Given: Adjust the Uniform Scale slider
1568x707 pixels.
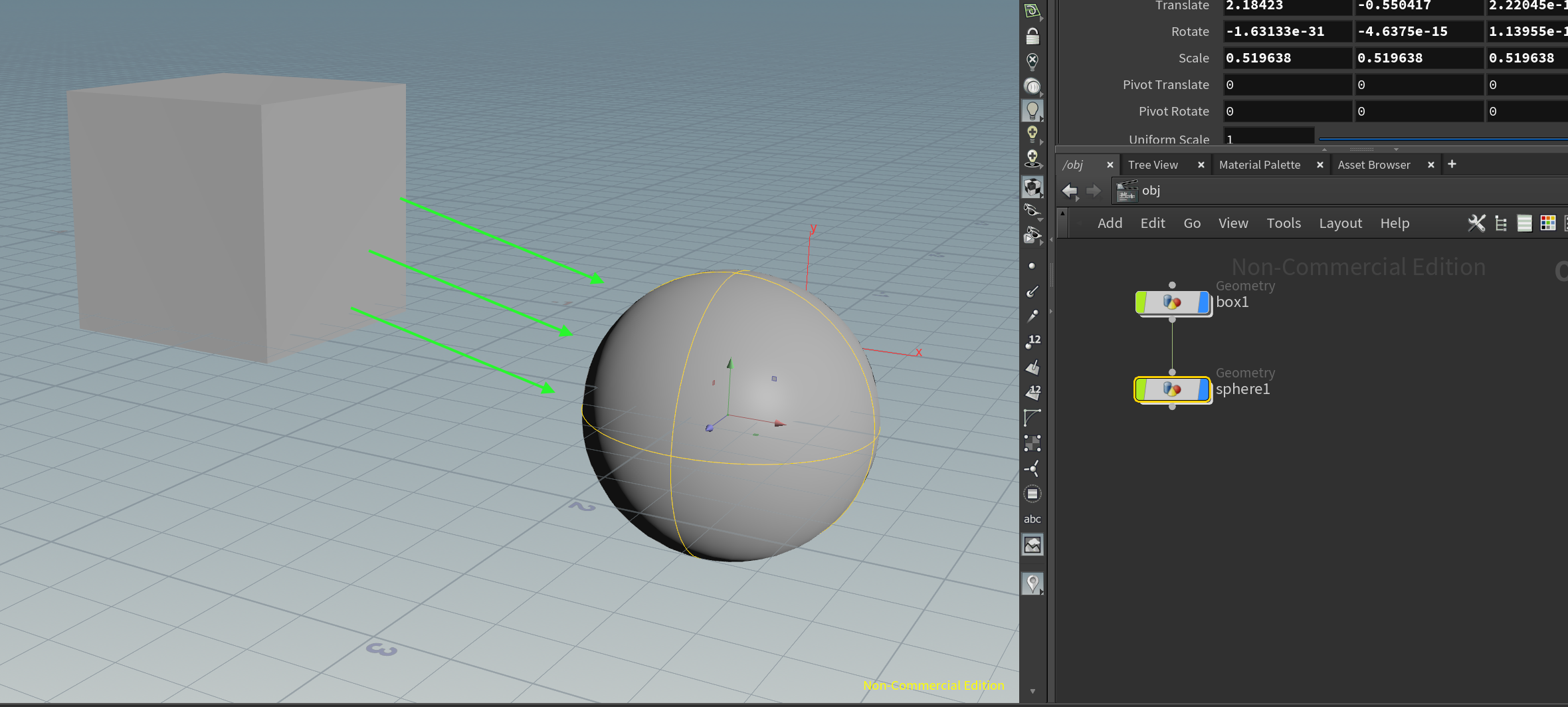Looking at the screenshot, I should 1443,139.
